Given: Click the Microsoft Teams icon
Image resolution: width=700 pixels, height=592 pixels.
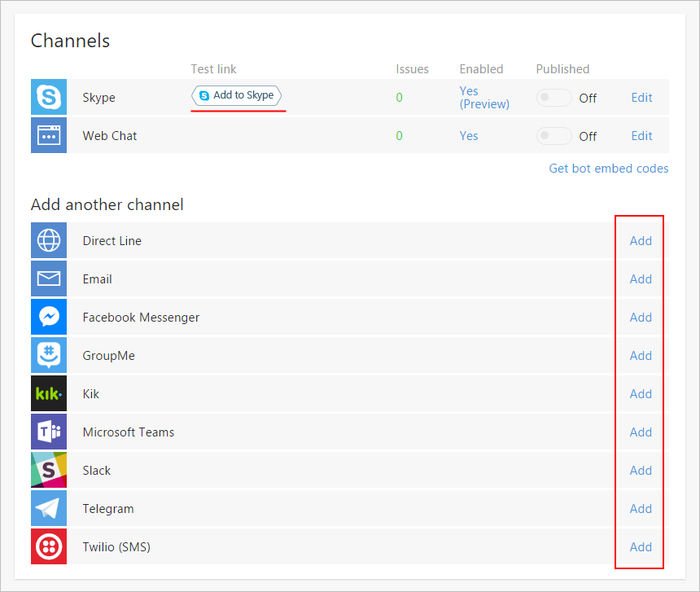Looking at the screenshot, I should coord(49,432).
